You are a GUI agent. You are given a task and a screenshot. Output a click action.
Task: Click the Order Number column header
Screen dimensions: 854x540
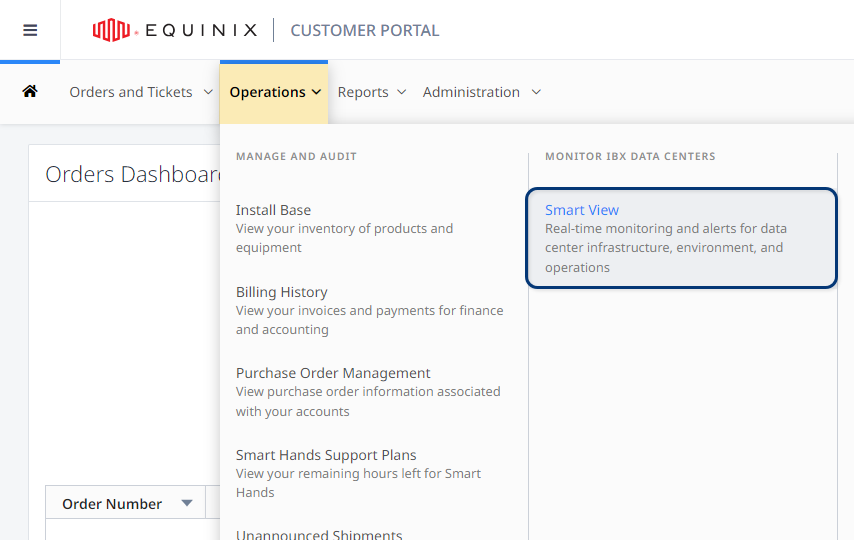(x=125, y=502)
